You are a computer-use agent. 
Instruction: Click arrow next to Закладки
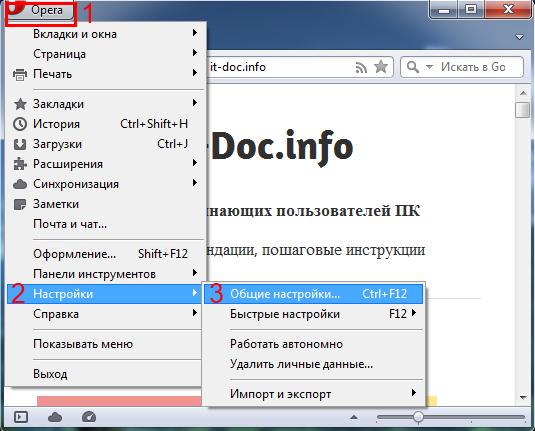[x=195, y=102]
